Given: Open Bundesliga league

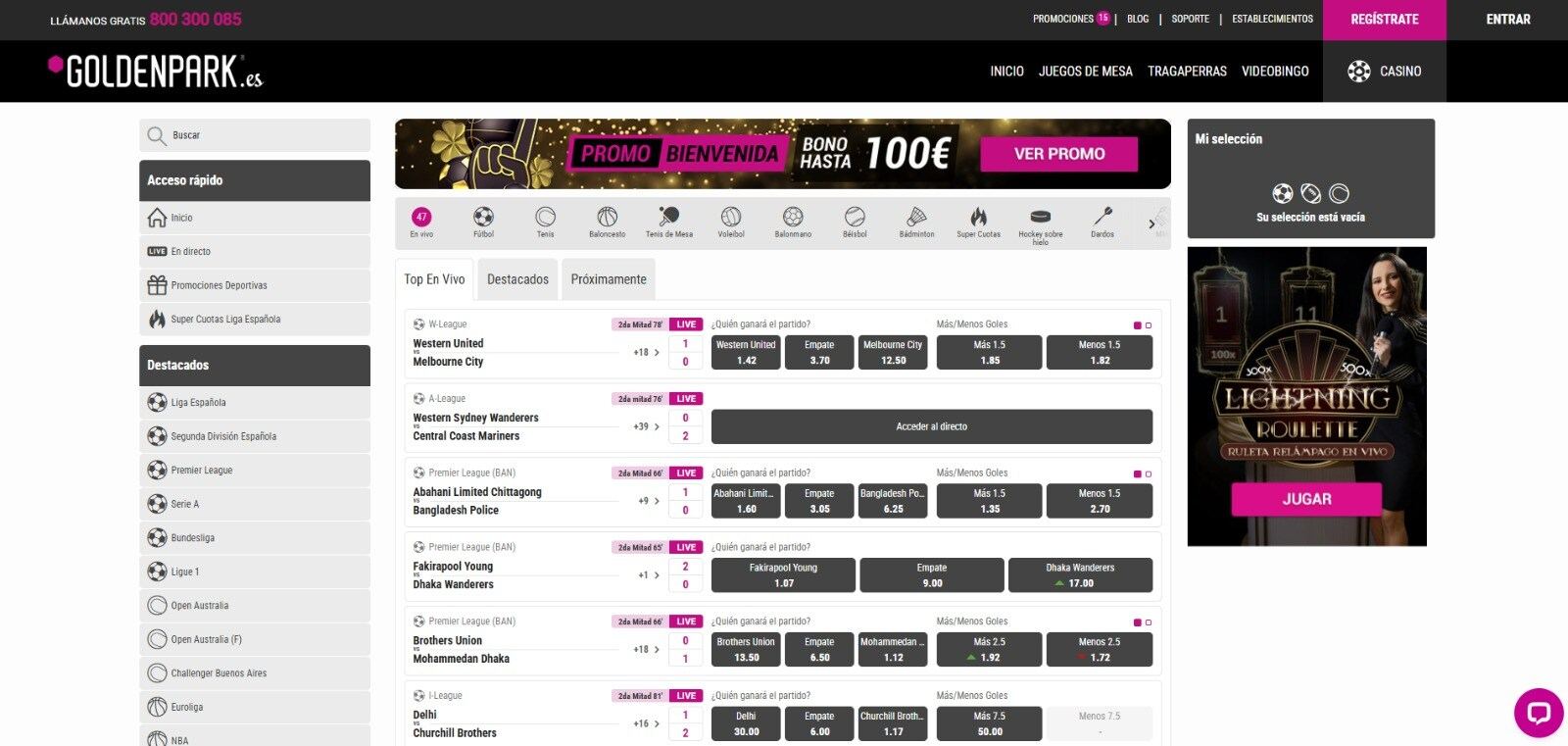Looking at the screenshot, I should pyautogui.click(x=255, y=537).
